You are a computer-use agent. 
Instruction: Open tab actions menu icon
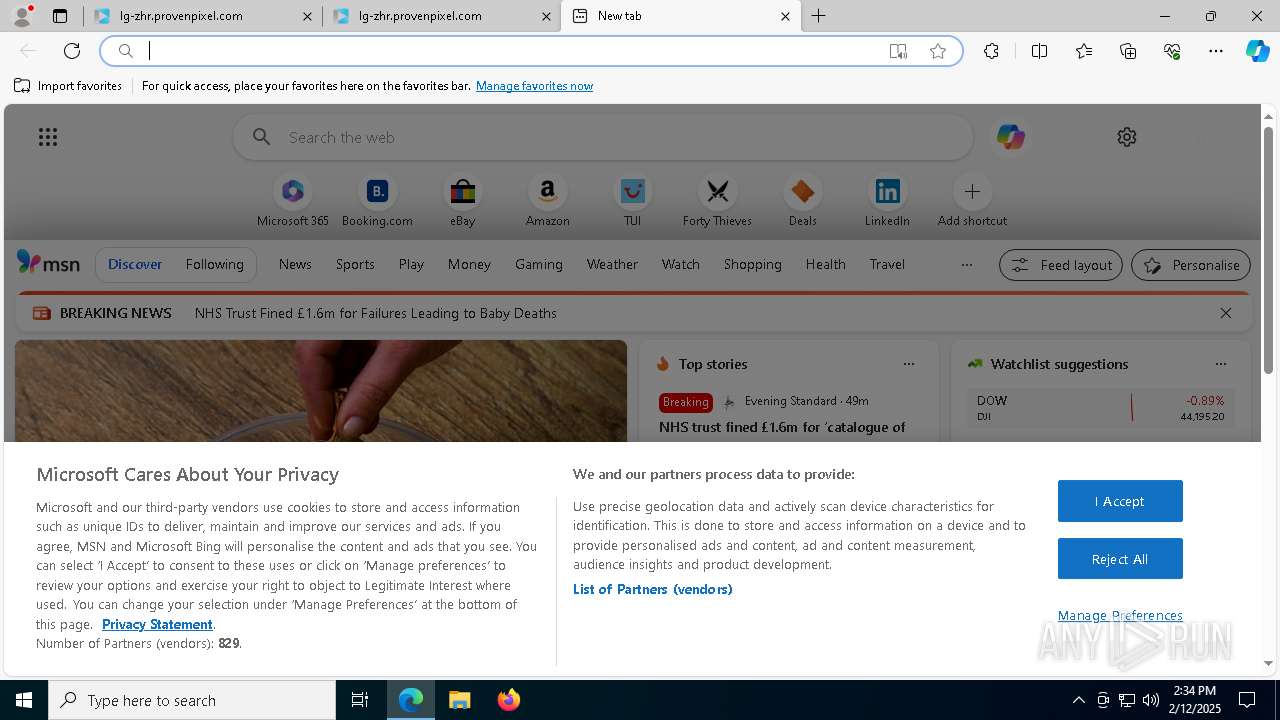pyautogui.click(x=60, y=16)
